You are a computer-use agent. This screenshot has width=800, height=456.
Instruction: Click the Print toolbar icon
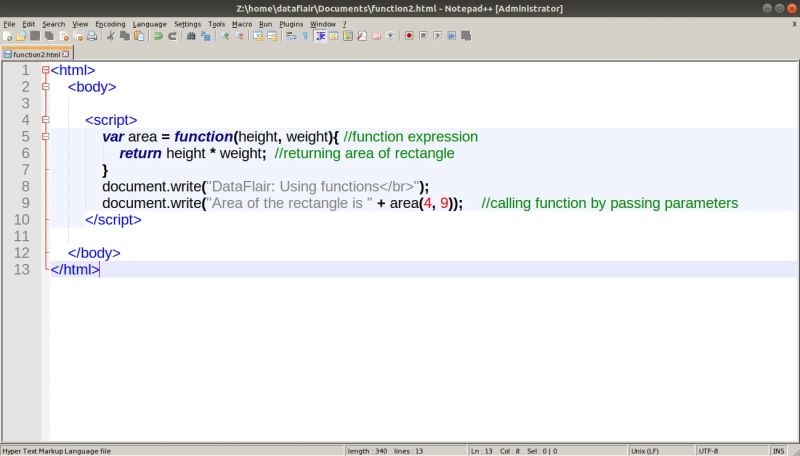[92, 36]
